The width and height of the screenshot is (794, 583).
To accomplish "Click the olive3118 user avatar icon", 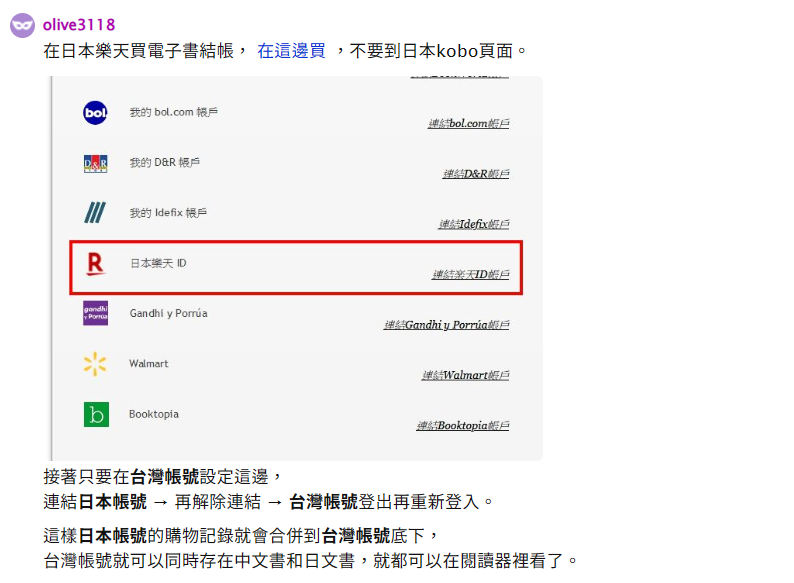I will 22,25.
